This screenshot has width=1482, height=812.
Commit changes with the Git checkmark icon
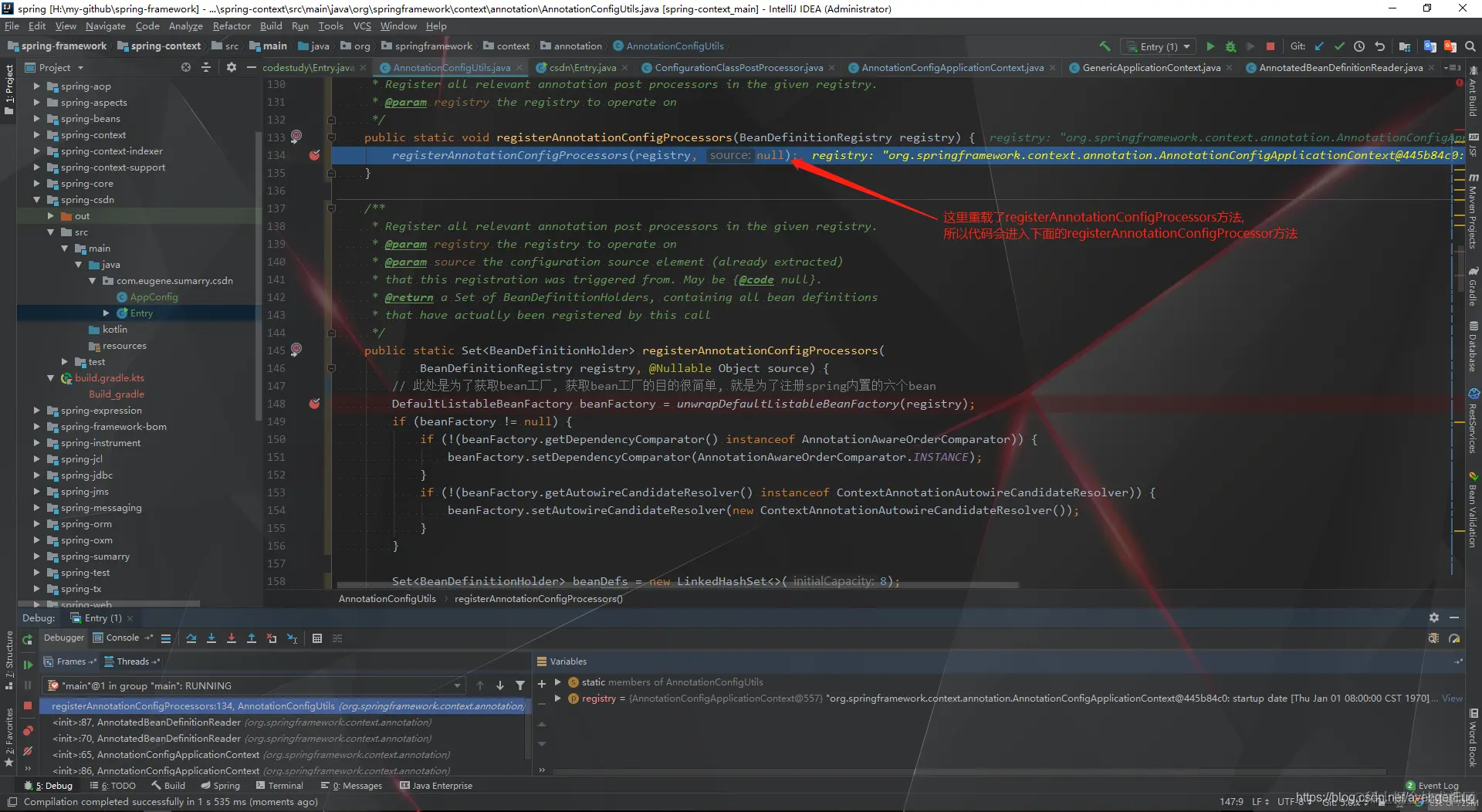coord(1339,46)
